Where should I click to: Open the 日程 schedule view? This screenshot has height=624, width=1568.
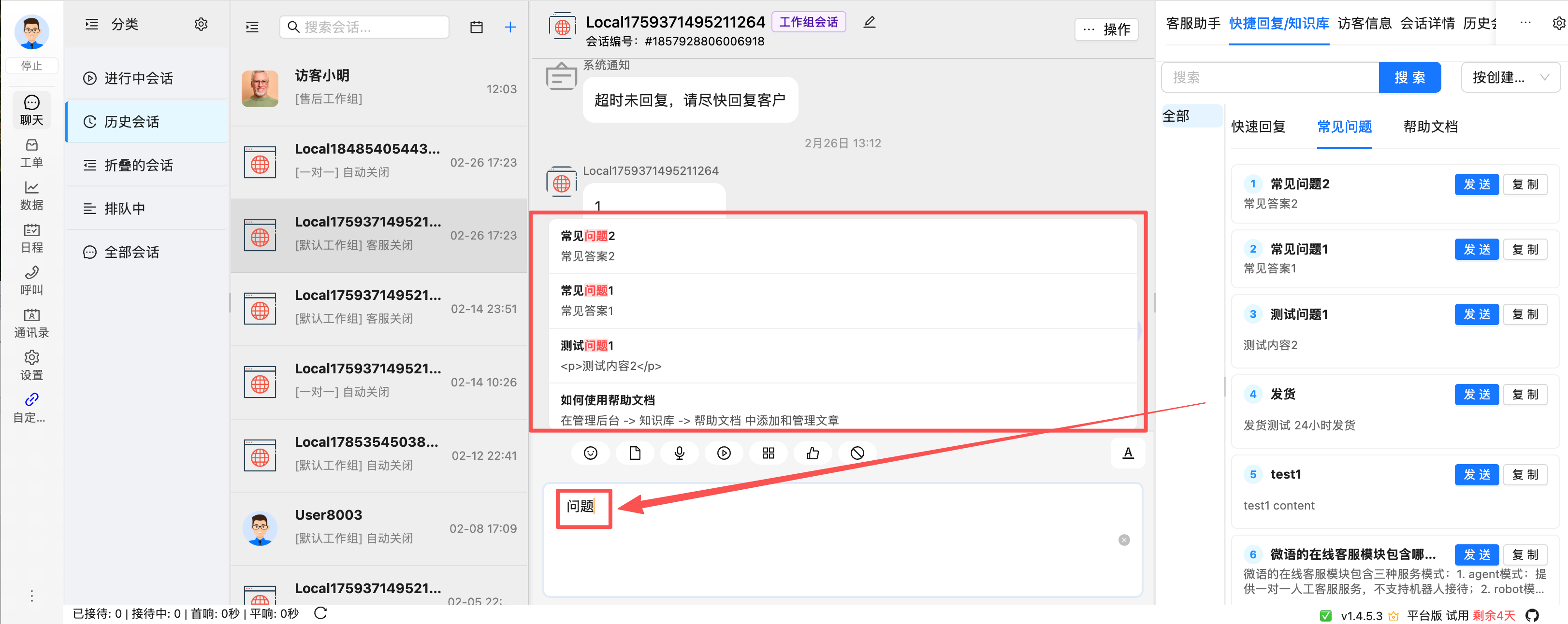(31, 237)
